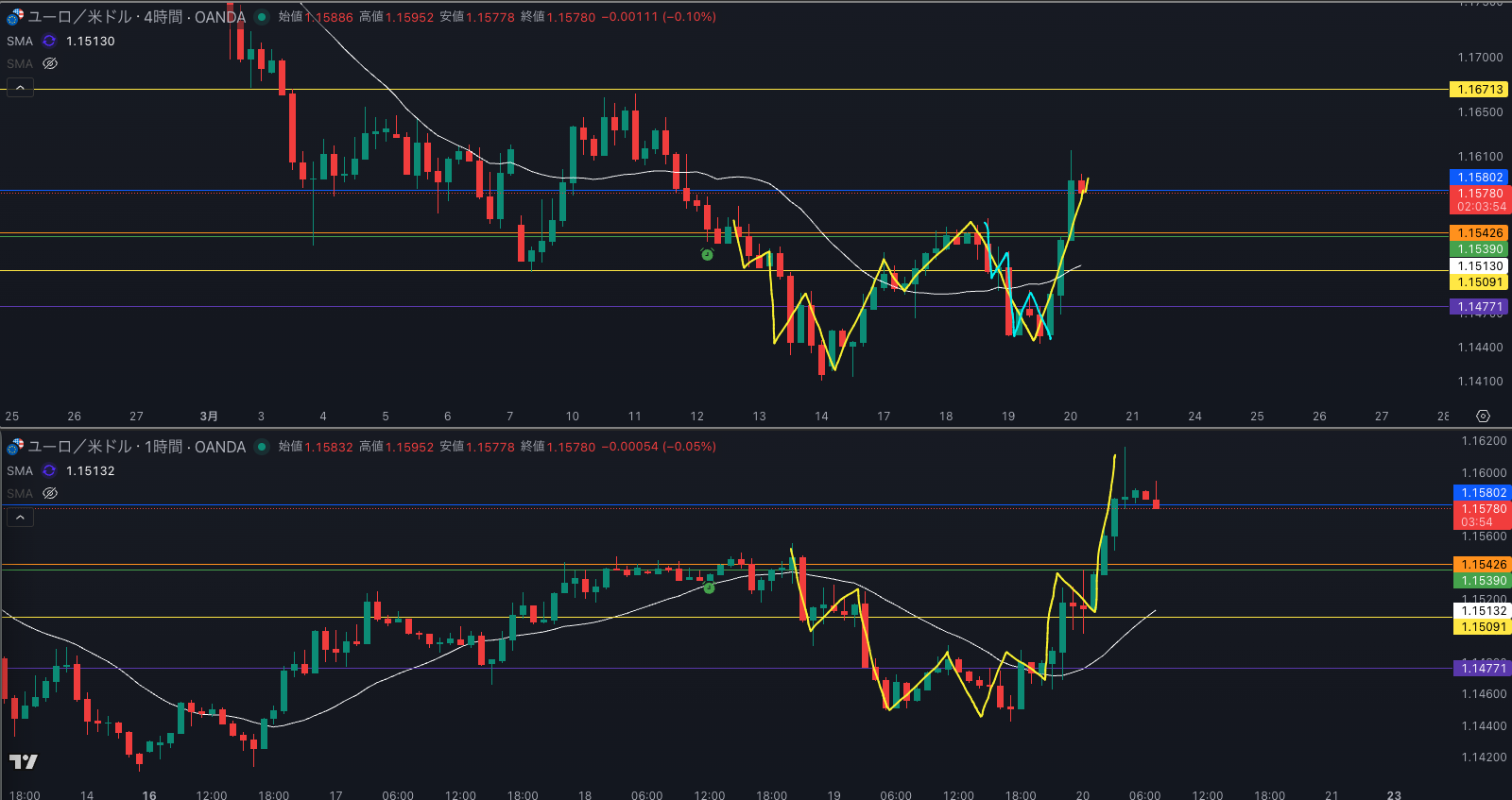
Task: Click the purple 1.14771 price label in upper chart
Action: point(1479,307)
